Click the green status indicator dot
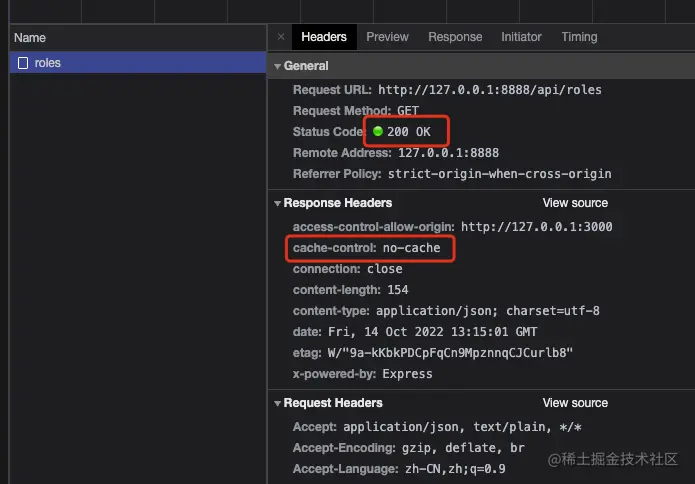This screenshot has width=695, height=484. (378, 131)
